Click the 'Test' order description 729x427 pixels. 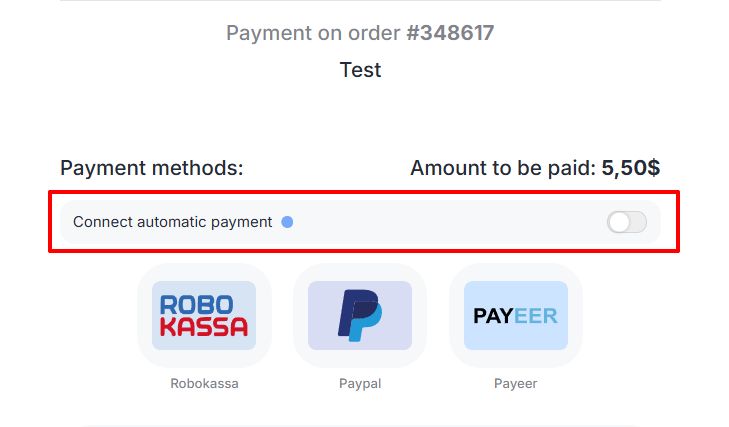(x=360, y=70)
